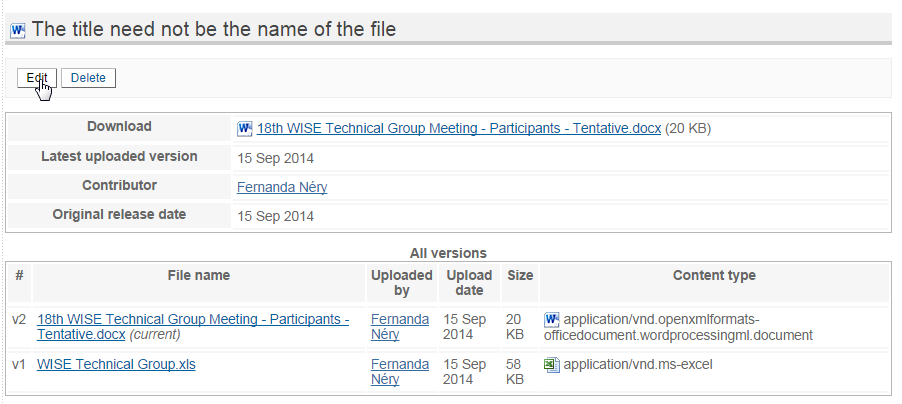The height and width of the screenshot is (404, 902).
Task: Open the v1 uploader Fernanda Néry link
Action: pyautogui.click(x=400, y=372)
